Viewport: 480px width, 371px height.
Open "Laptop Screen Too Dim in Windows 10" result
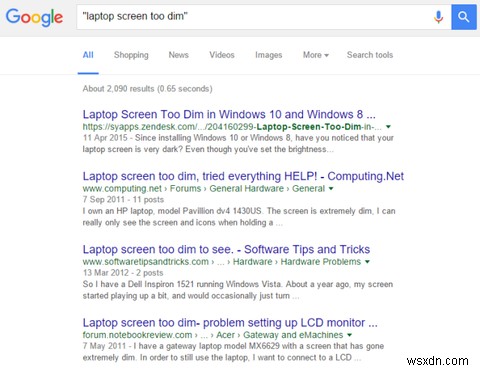coord(229,114)
